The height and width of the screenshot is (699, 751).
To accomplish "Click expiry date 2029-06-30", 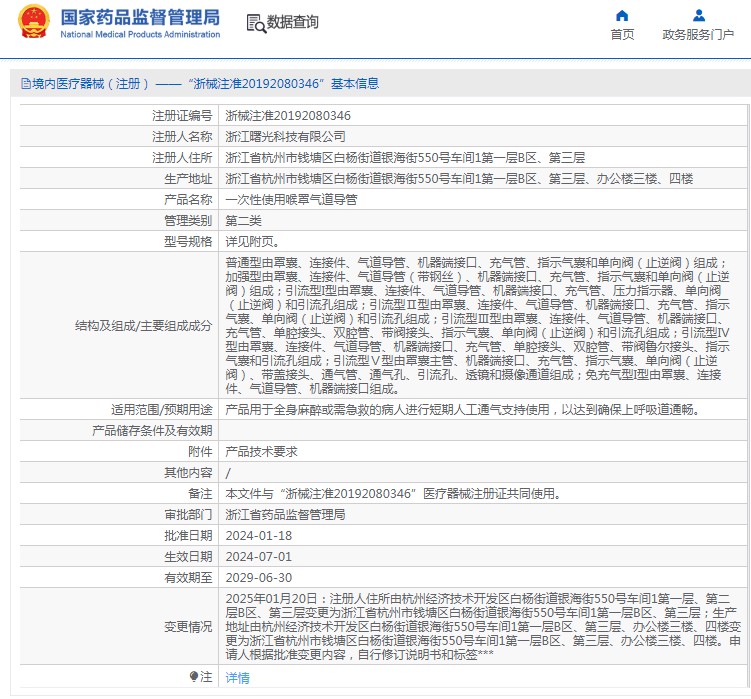I will (259, 578).
